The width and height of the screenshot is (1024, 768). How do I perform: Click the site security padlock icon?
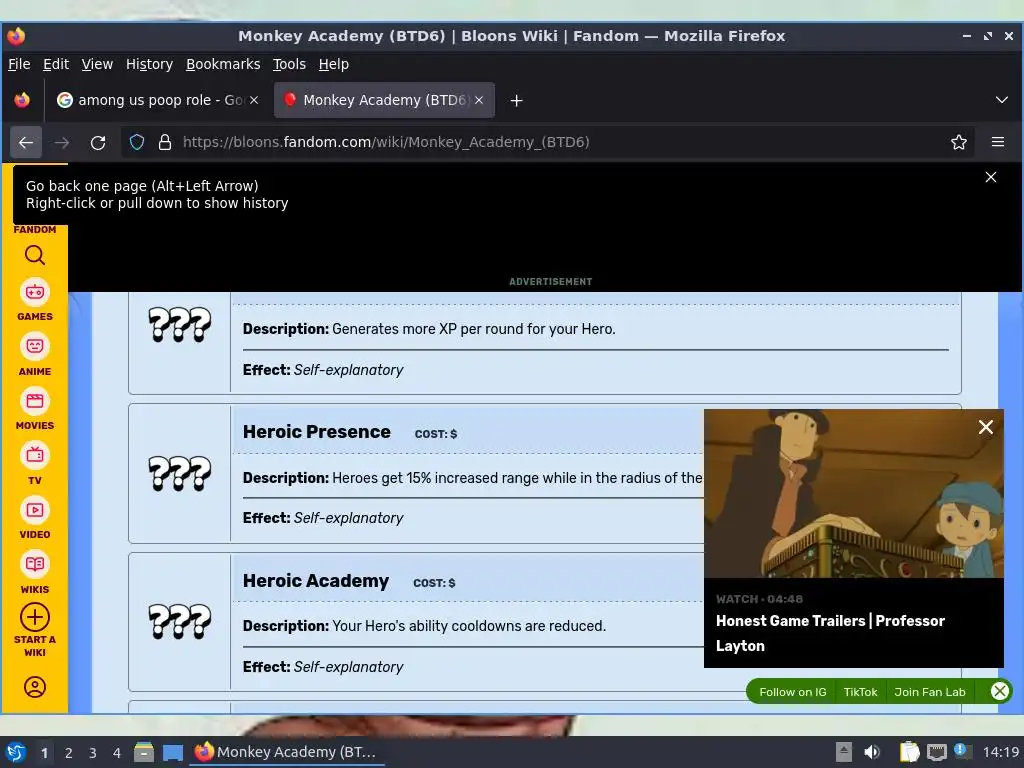(165, 142)
